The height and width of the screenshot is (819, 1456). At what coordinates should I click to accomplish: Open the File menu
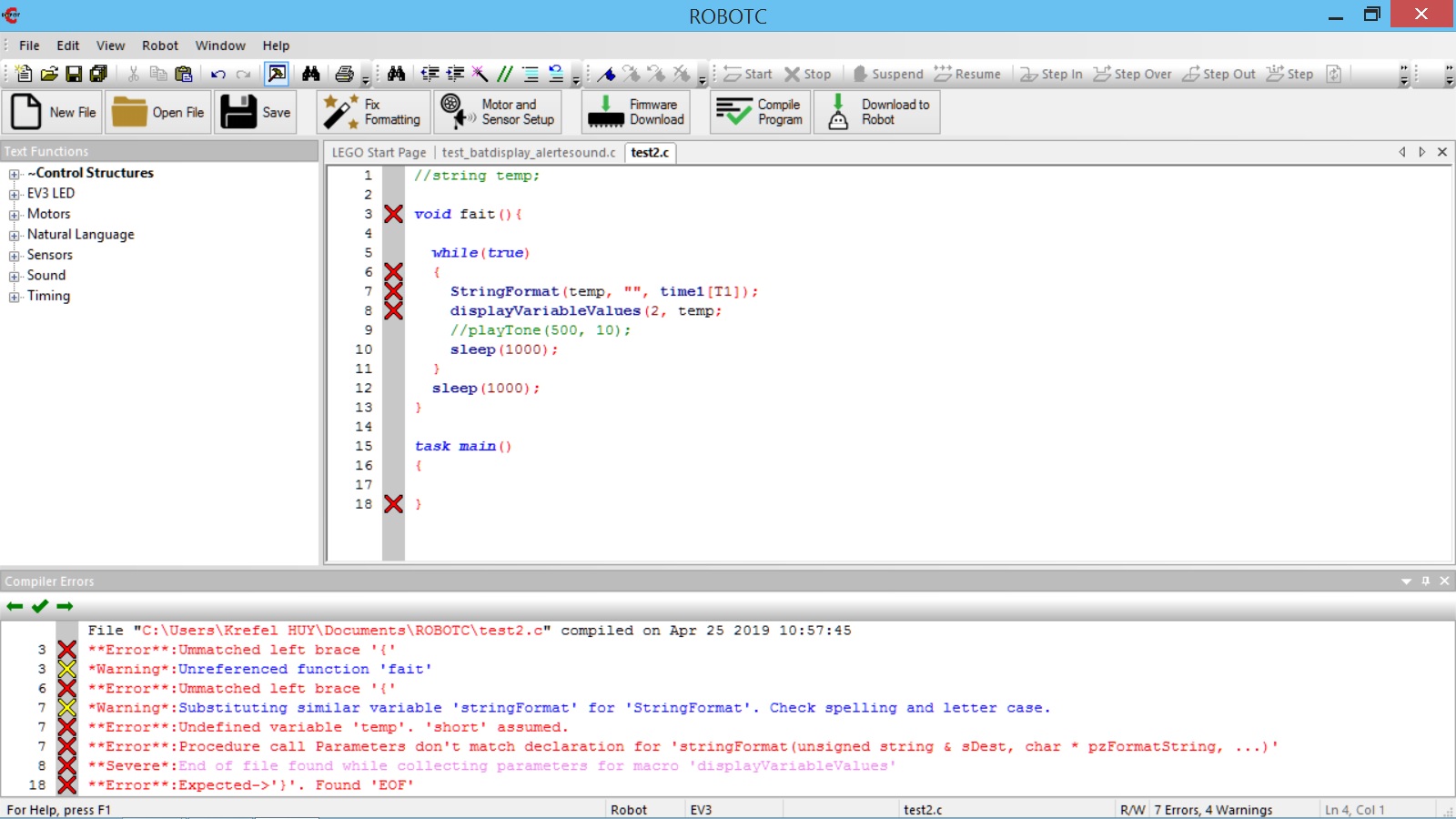(x=29, y=45)
